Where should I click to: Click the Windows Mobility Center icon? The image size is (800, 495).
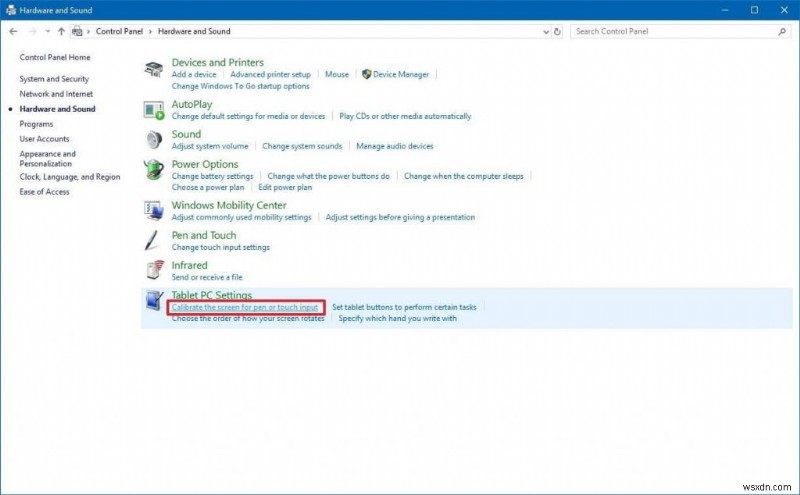(154, 210)
